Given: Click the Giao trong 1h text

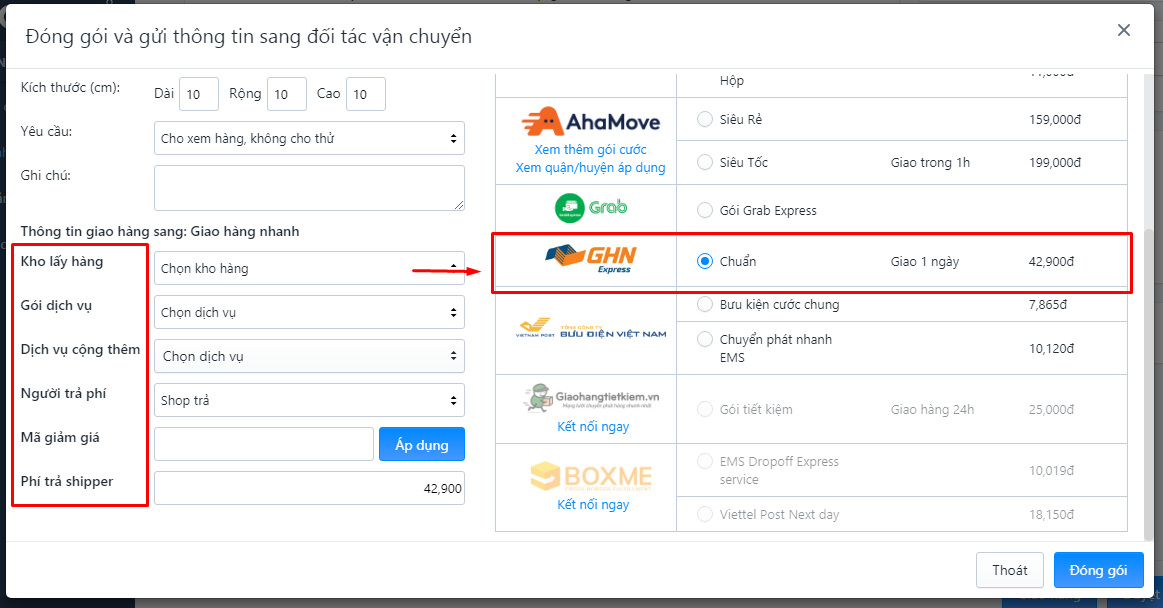Looking at the screenshot, I should (x=930, y=162).
